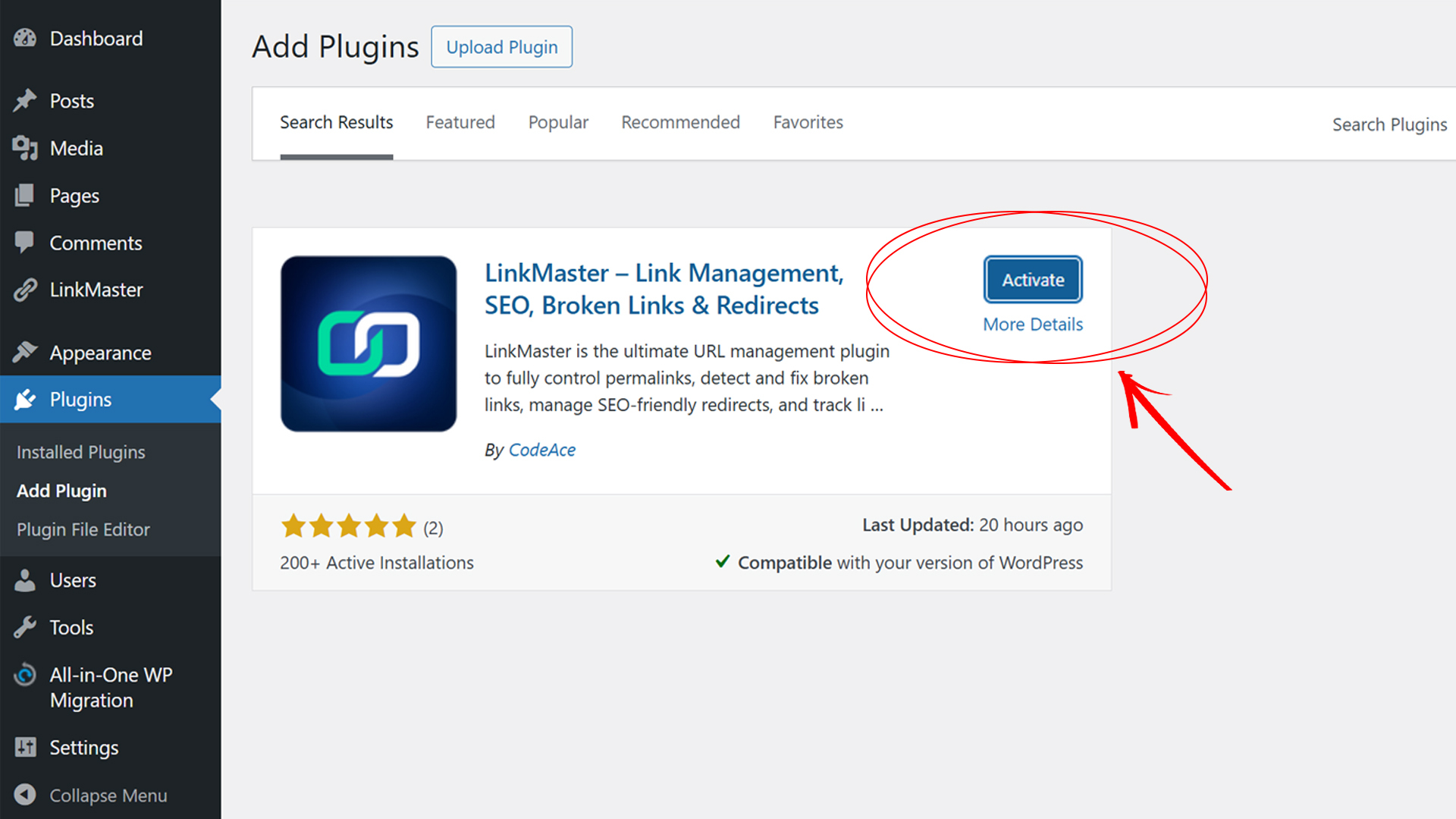This screenshot has width=1456, height=819.
Task: Click the five-star rating stars
Action: [x=349, y=526]
